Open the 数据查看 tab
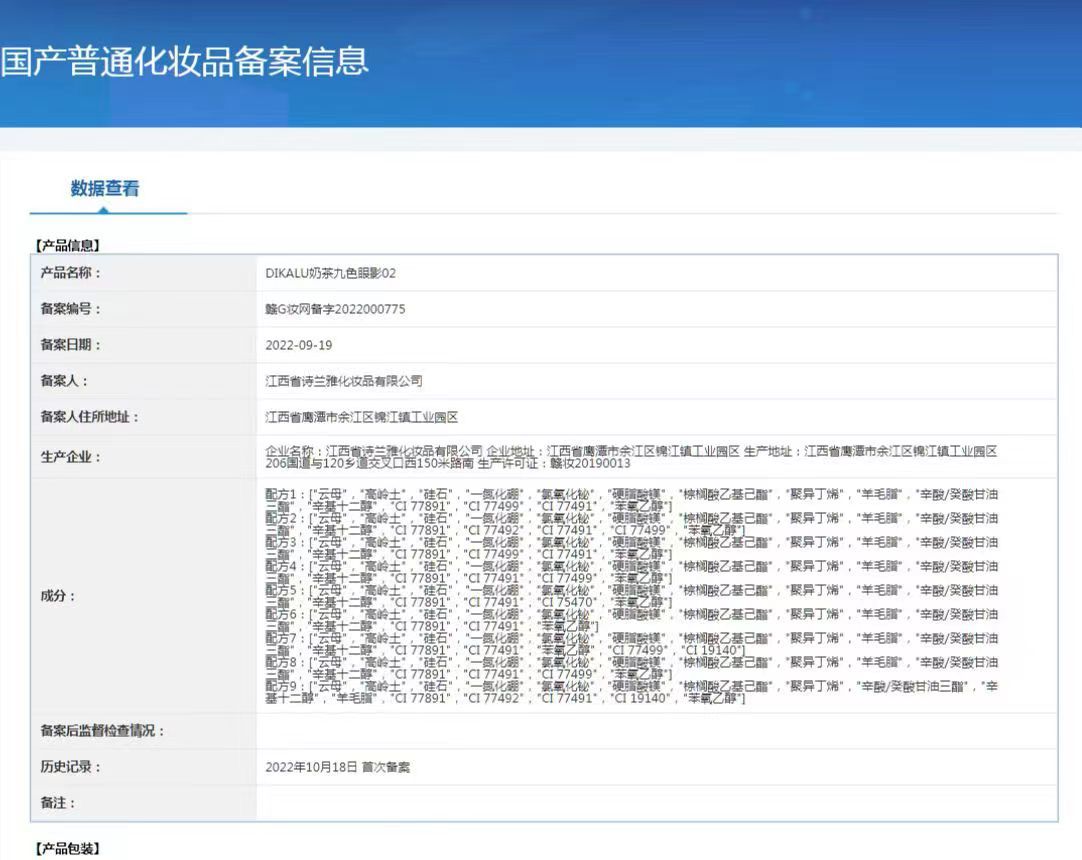The image size is (1082, 860). click(x=105, y=188)
